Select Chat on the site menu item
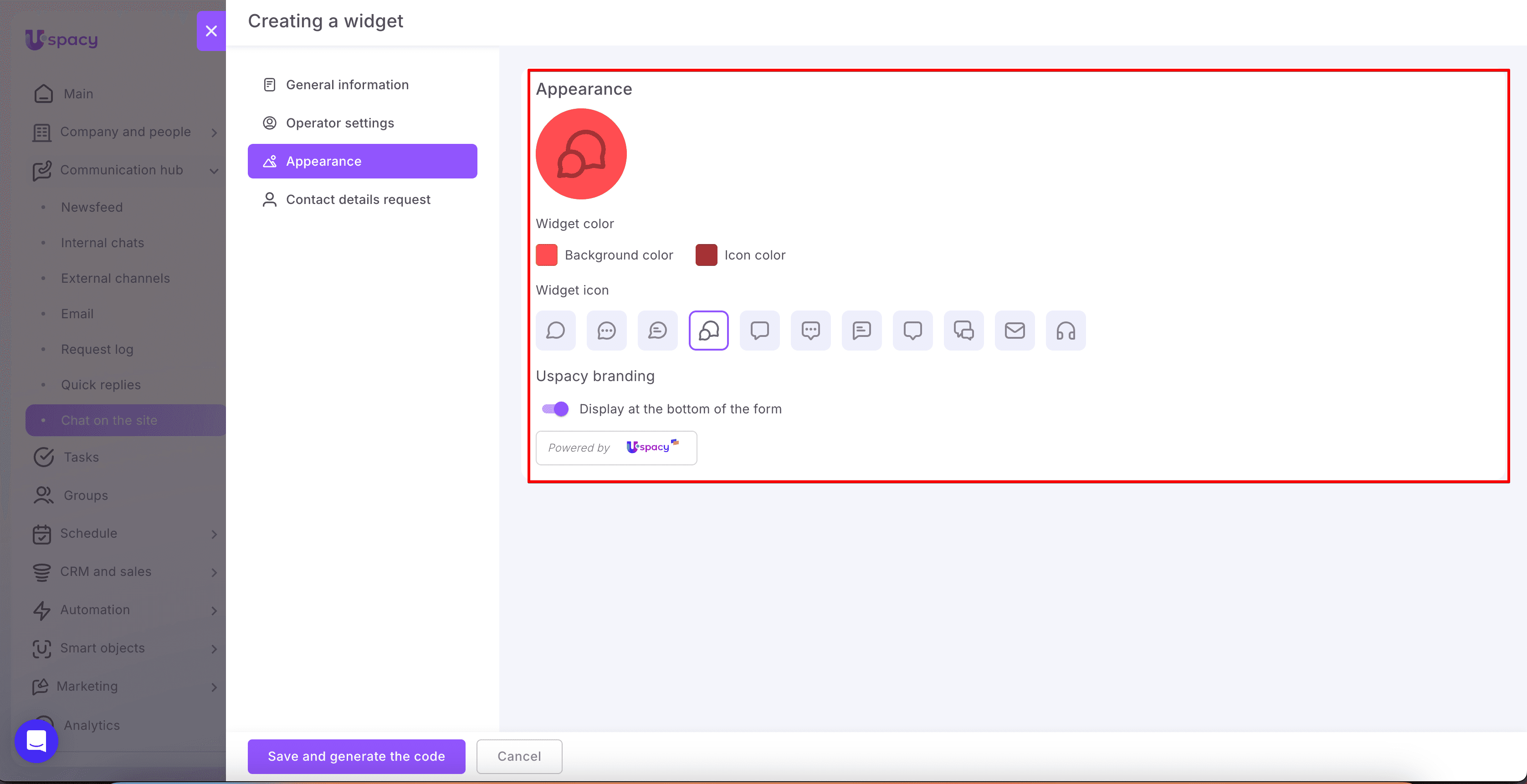 point(126,420)
